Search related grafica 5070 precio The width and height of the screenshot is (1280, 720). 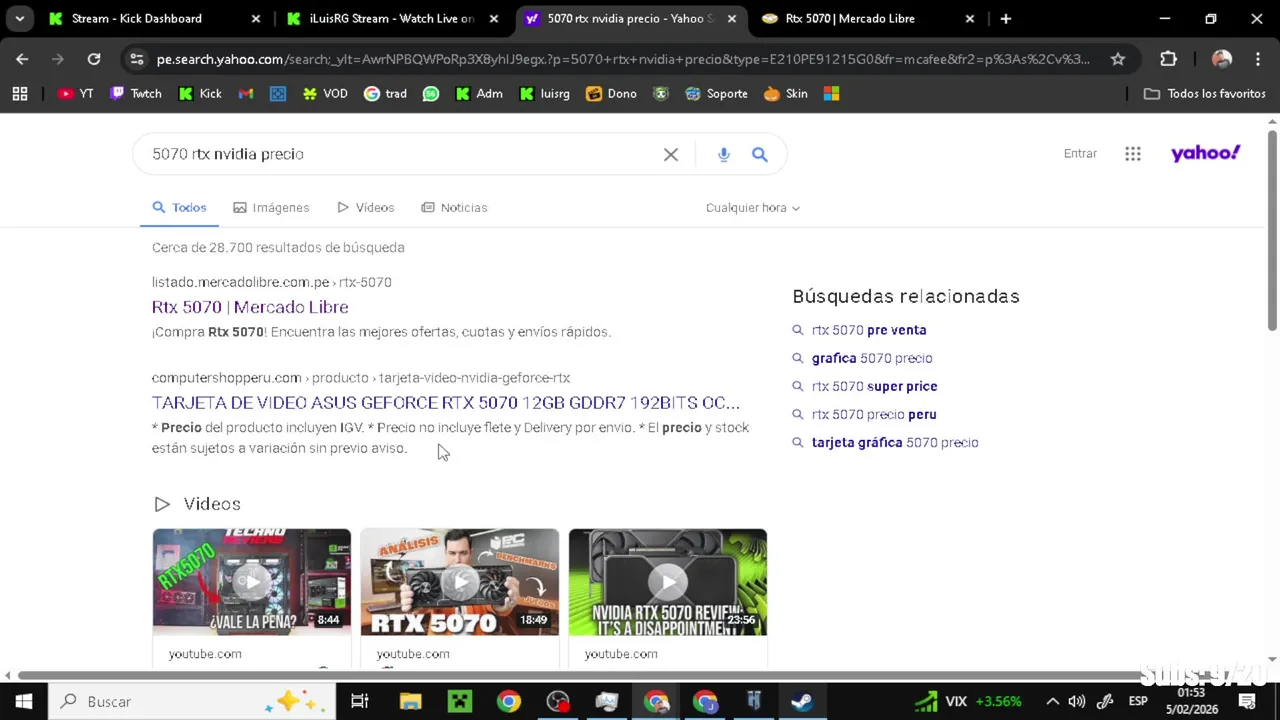coord(872,358)
